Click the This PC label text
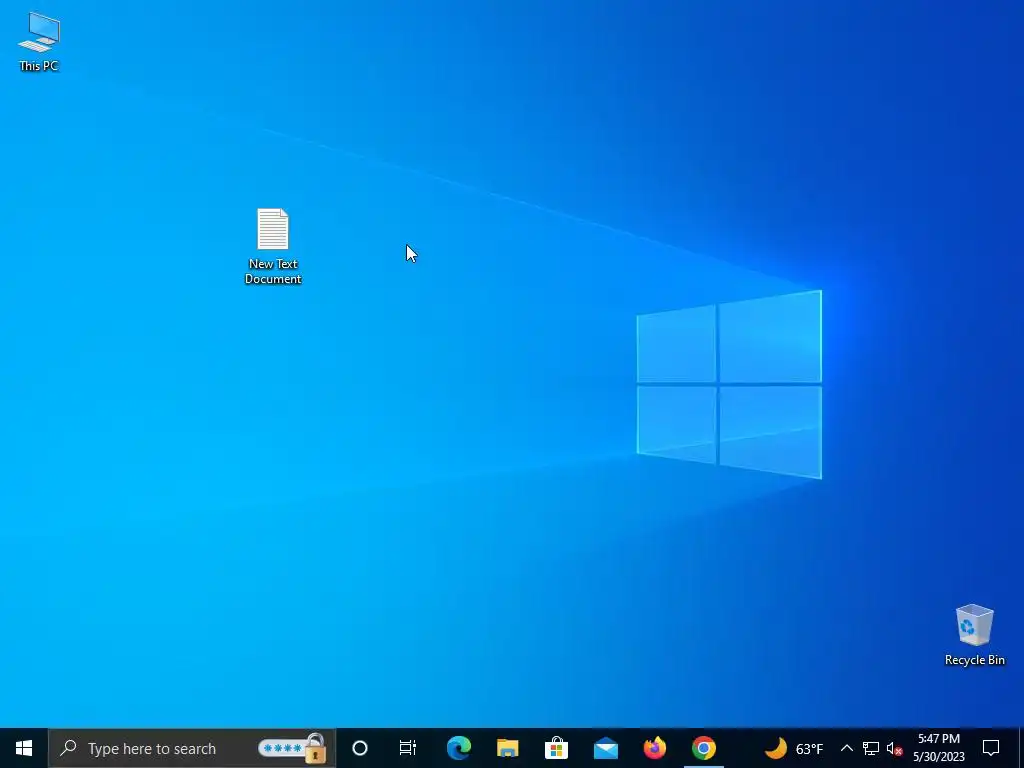1024x768 pixels. click(x=39, y=65)
